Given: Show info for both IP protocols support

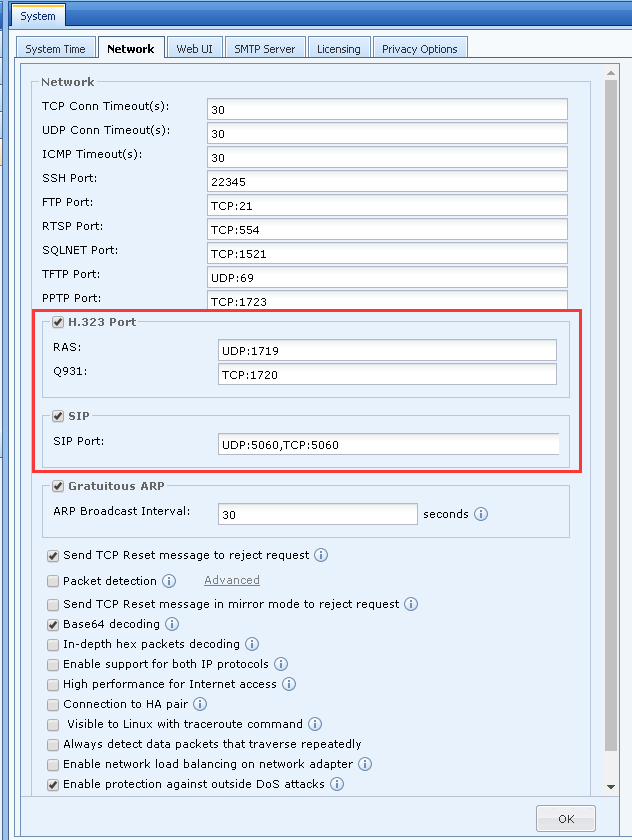Looking at the screenshot, I should (281, 664).
